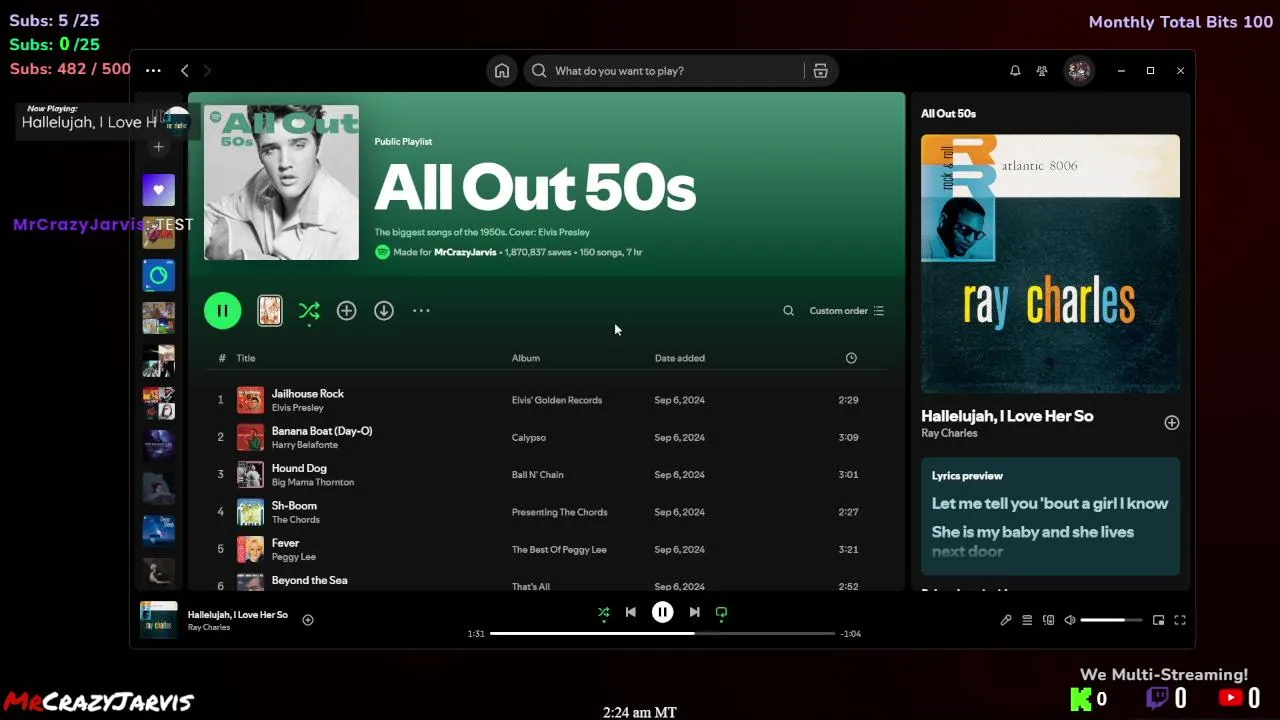
Task: Open the Lyrics preview card
Action: [x=1050, y=516]
